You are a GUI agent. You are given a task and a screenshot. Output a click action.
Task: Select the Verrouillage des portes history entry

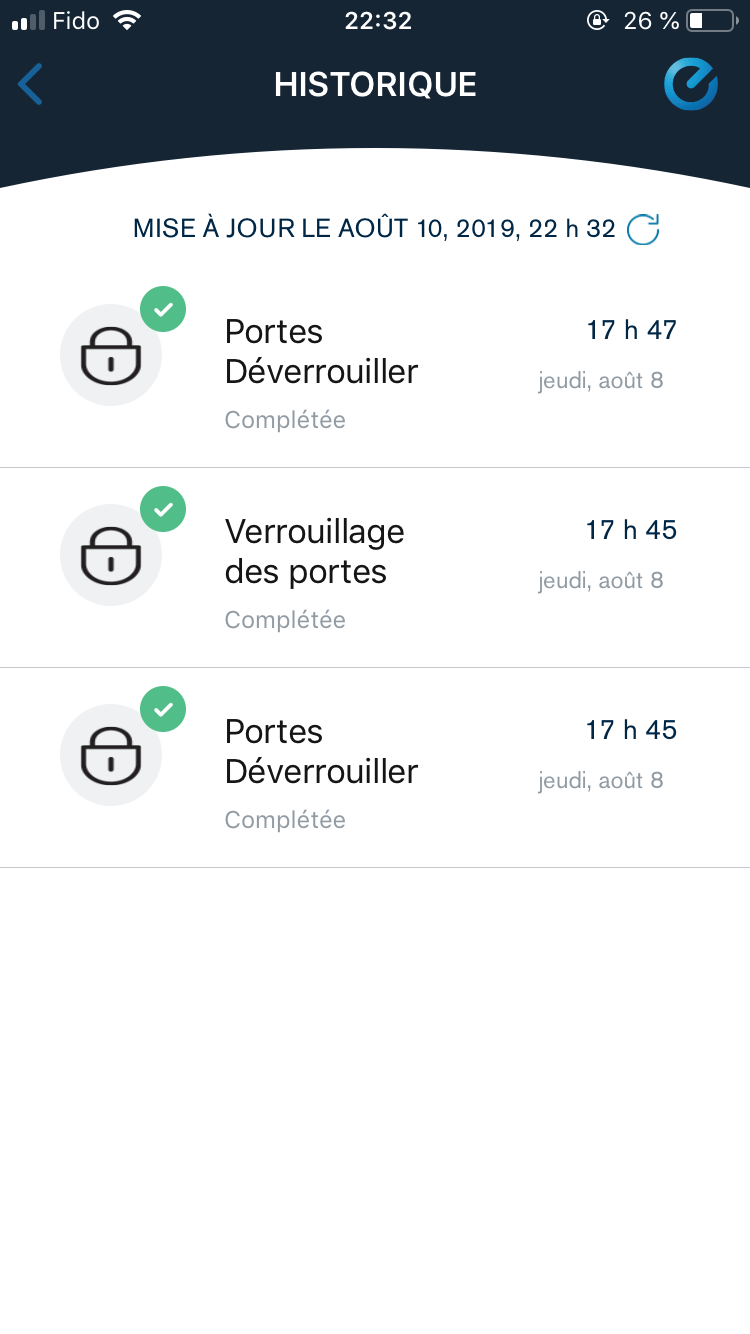(x=314, y=552)
